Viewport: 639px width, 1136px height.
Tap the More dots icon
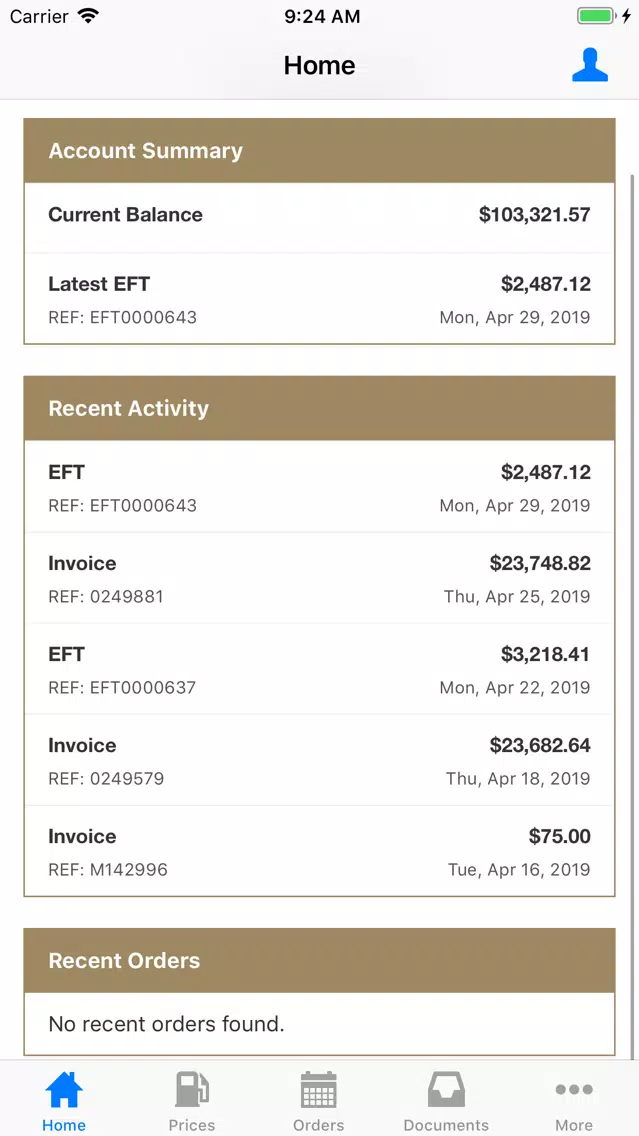click(574, 1089)
